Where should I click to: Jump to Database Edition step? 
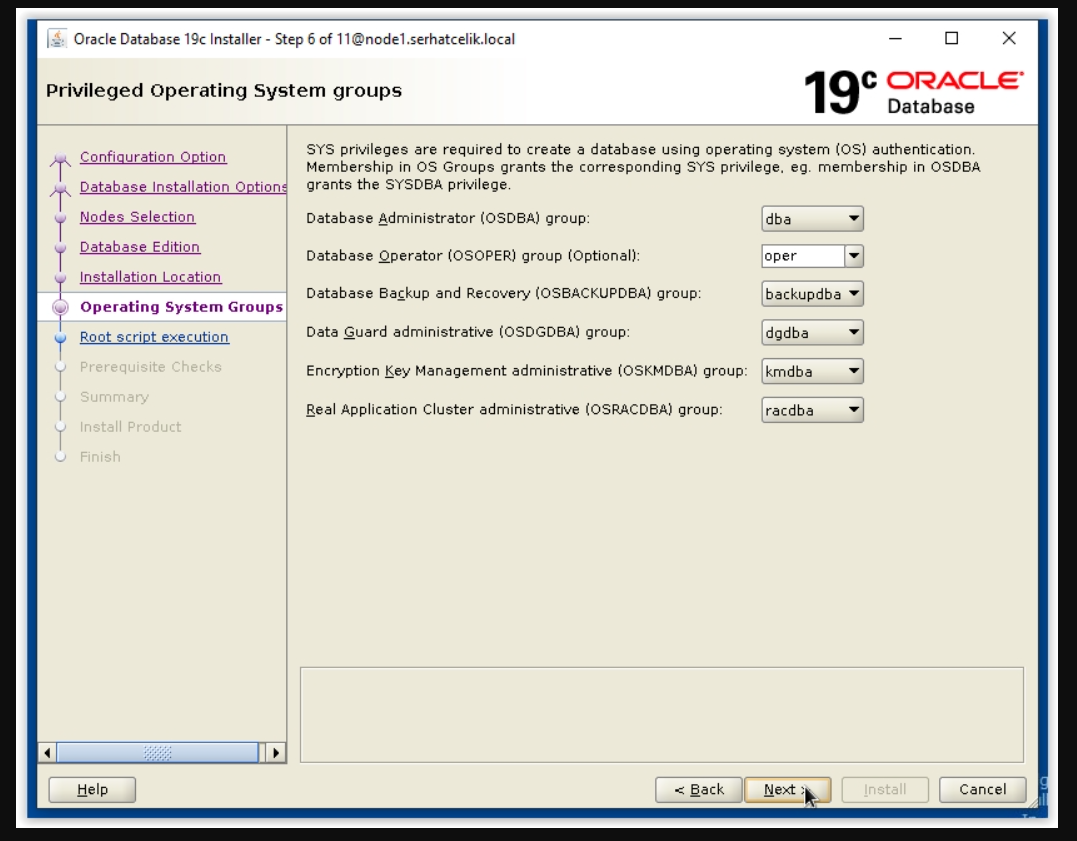click(x=139, y=247)
